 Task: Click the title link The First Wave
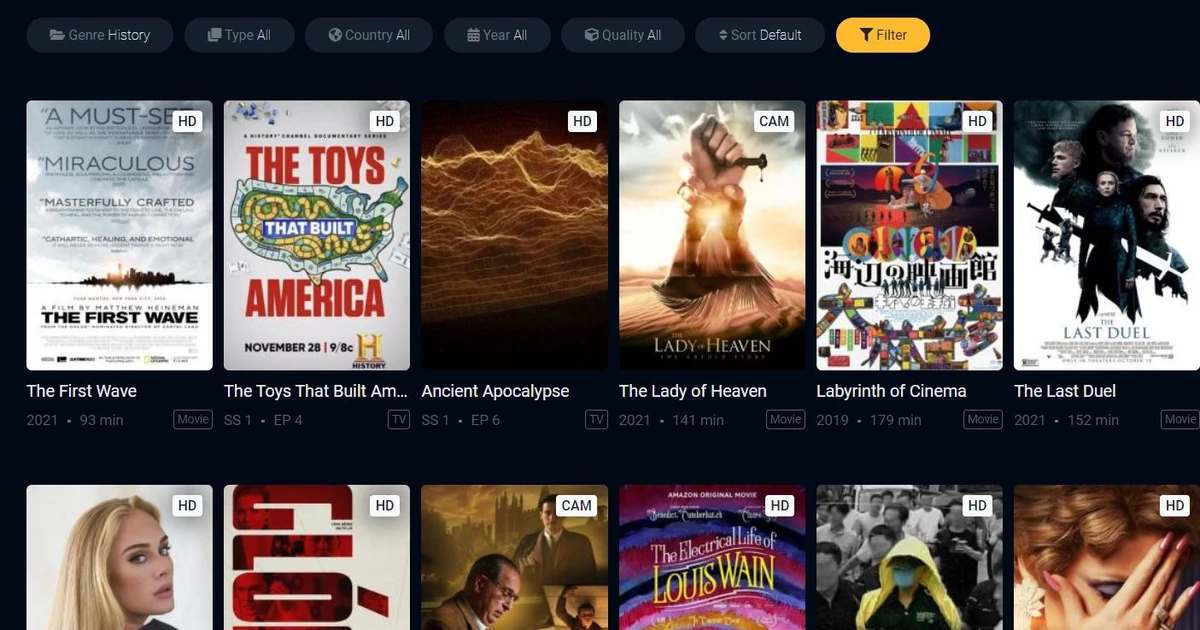pos(81,391)
